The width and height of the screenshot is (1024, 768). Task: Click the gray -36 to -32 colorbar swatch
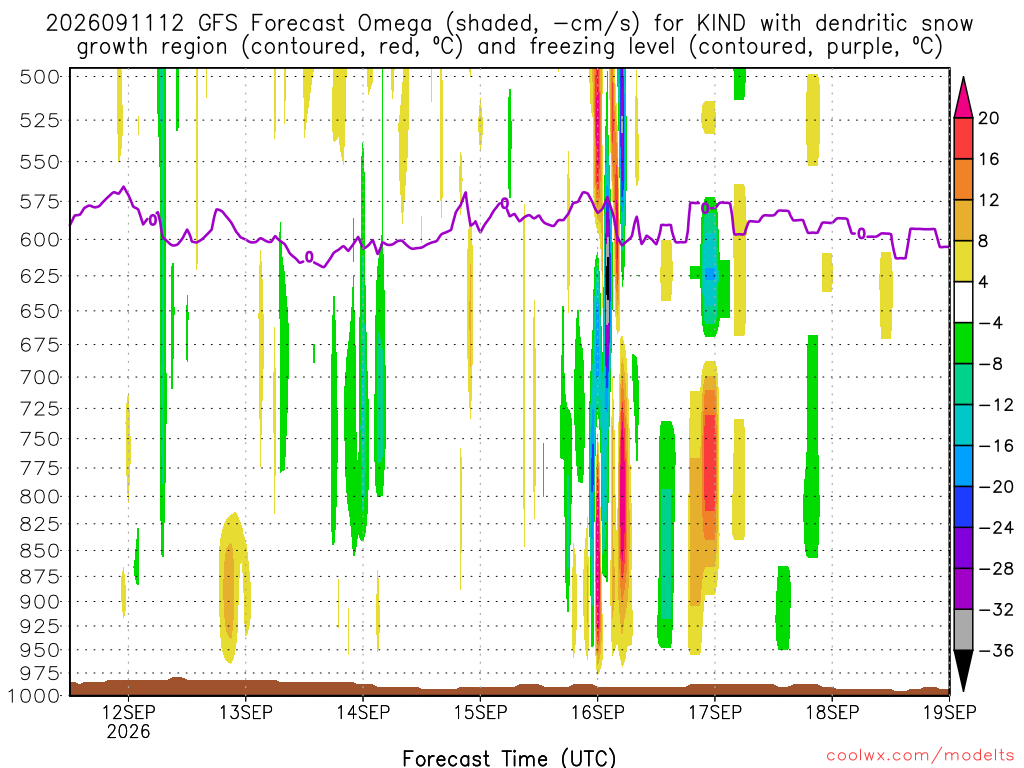pyautogui.click(x=963, y=630)
